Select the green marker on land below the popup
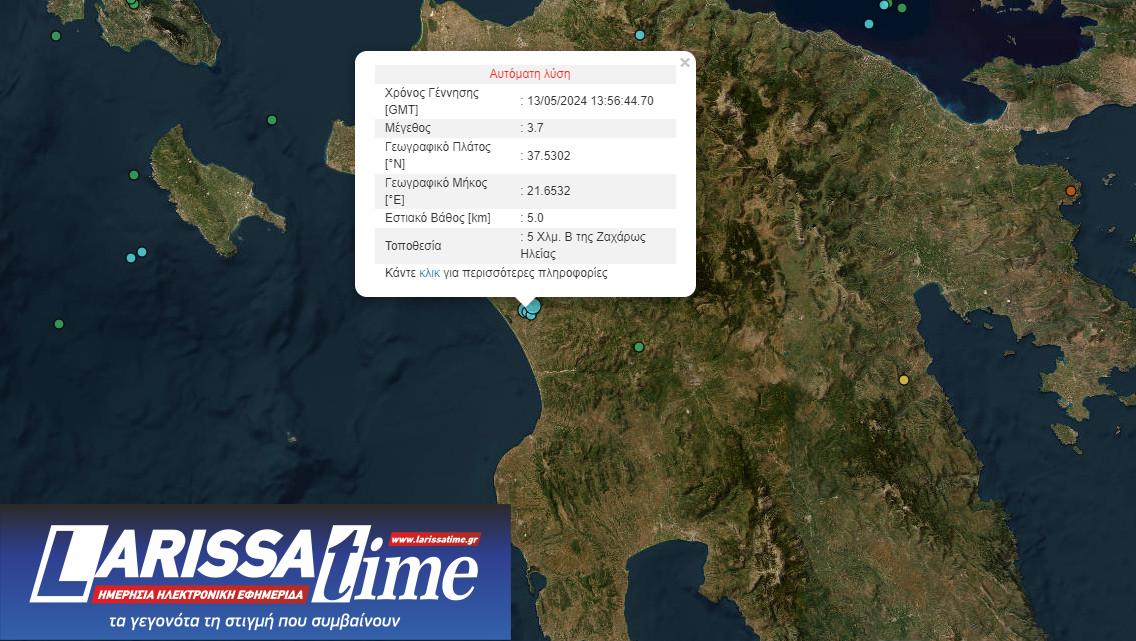Screen dimensions: 1136x641 pyautogui.click(x=639, y=348)
